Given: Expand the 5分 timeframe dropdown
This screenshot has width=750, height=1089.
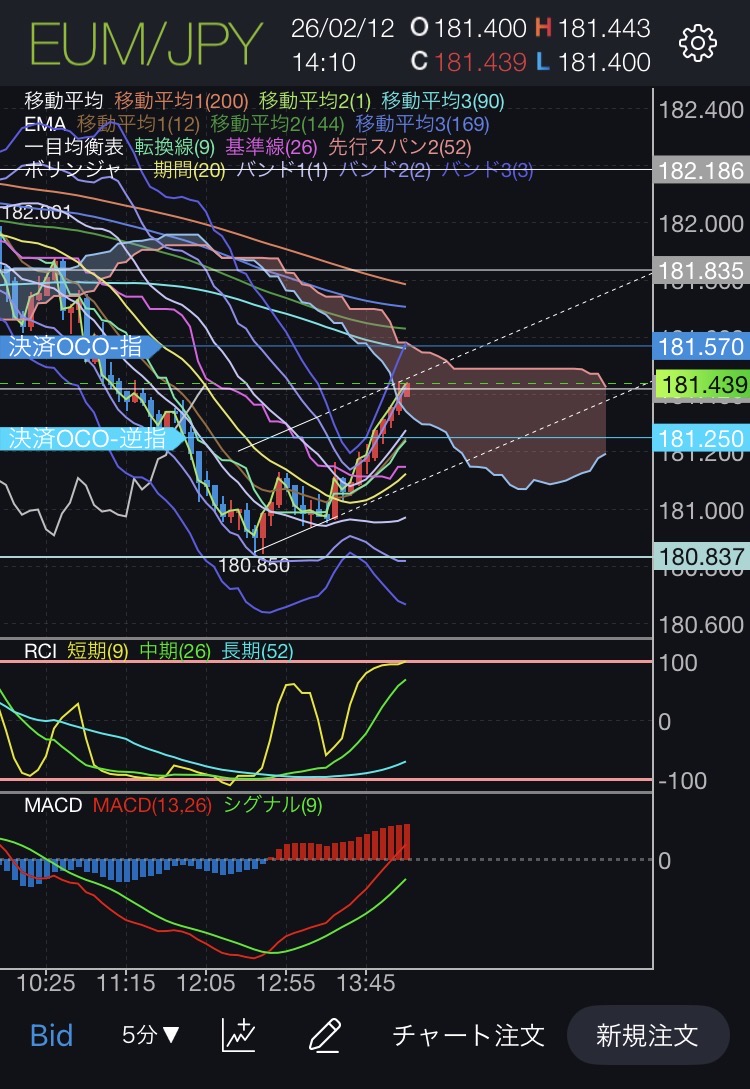Looking at the screenshot, I should click(x=151, y=1034).
